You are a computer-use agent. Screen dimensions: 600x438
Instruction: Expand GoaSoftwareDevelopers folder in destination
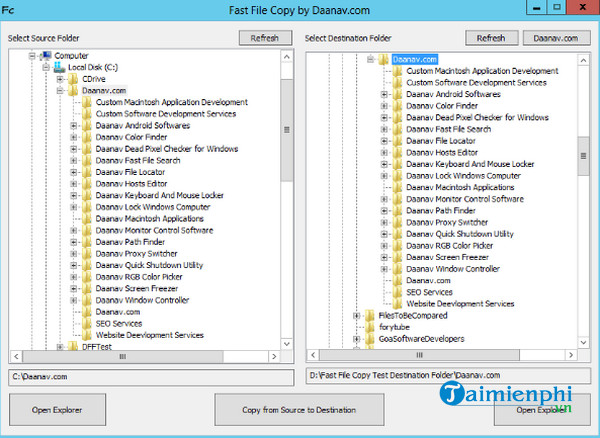pos(356,339)
